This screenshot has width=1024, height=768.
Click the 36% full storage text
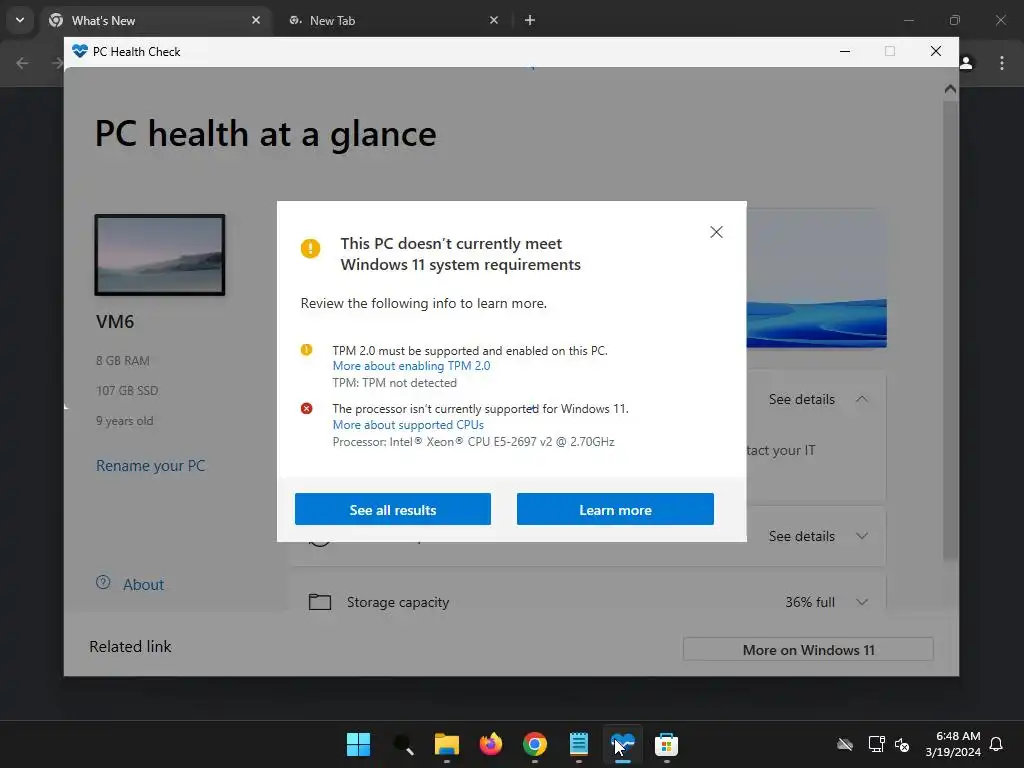[810, 602]
